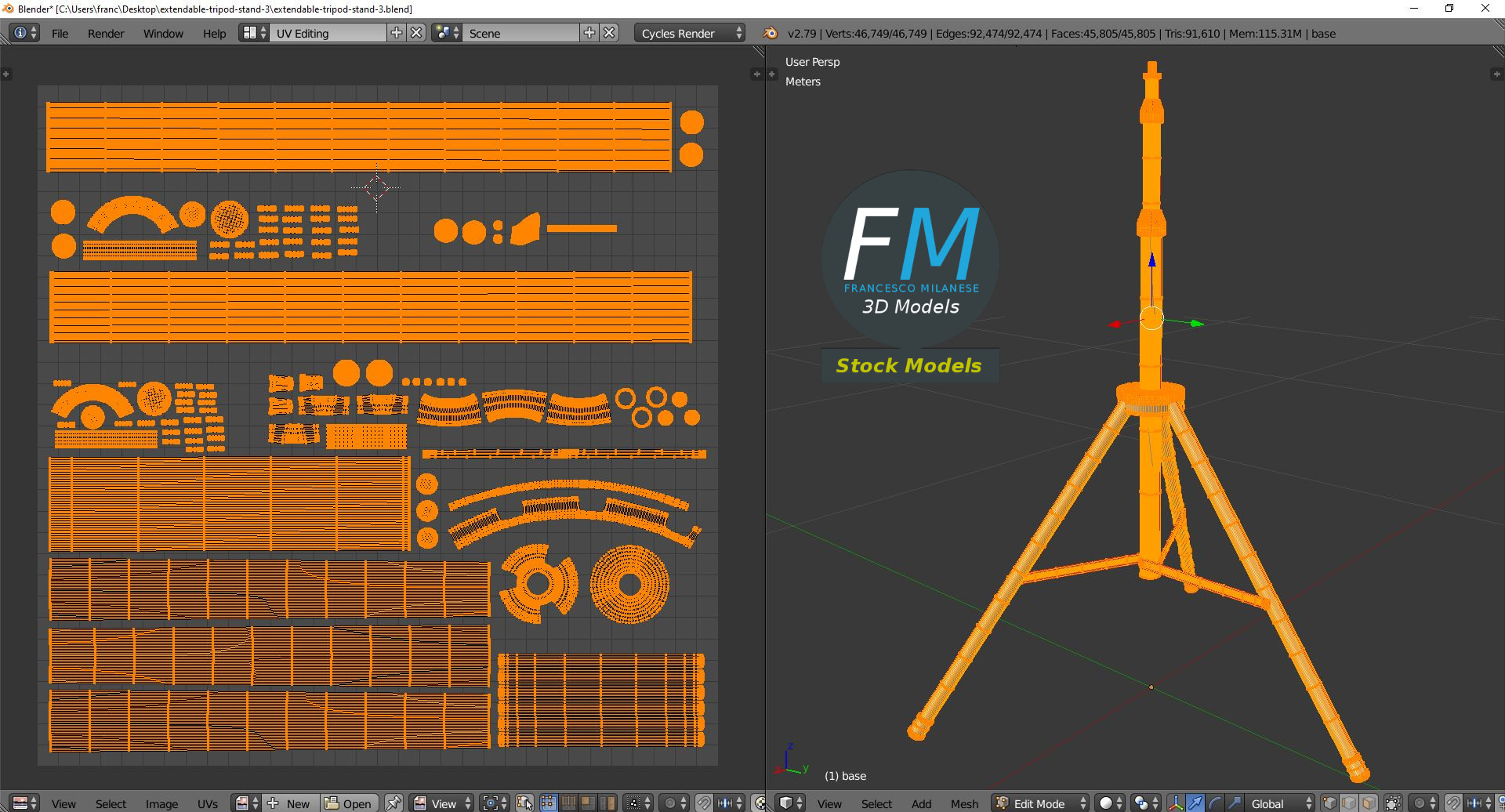
Task: Click the pin image icon in UV editor
Action: pos(393,803)
